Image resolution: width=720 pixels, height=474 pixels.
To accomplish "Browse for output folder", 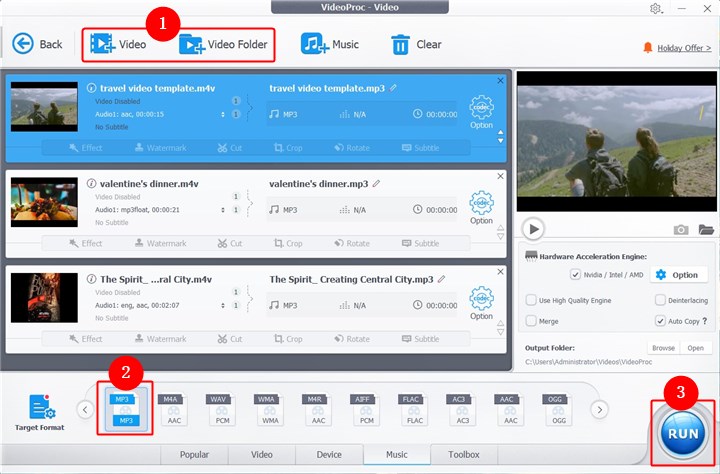I will pyautogui.click(x=664, y=348).
